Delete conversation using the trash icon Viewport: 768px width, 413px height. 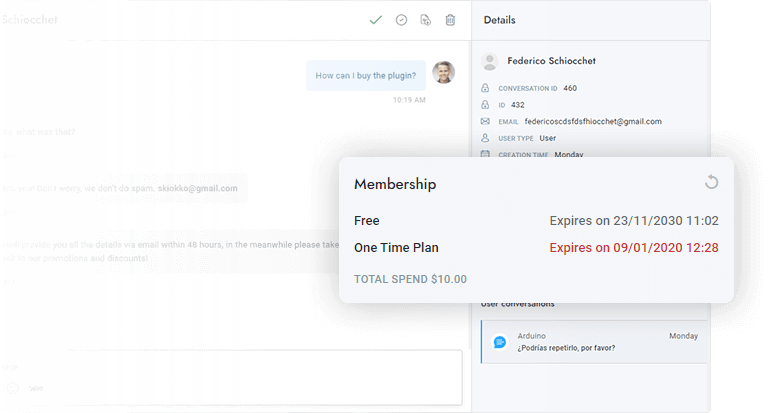[450, 20]
